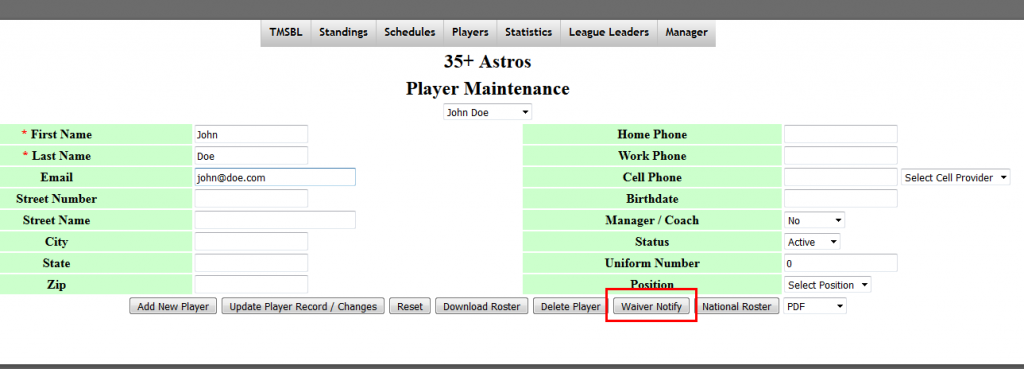Viewport: 1024px width, 369px height.
Task: Go to the Standings tab
Action: (x=344, y=33)
